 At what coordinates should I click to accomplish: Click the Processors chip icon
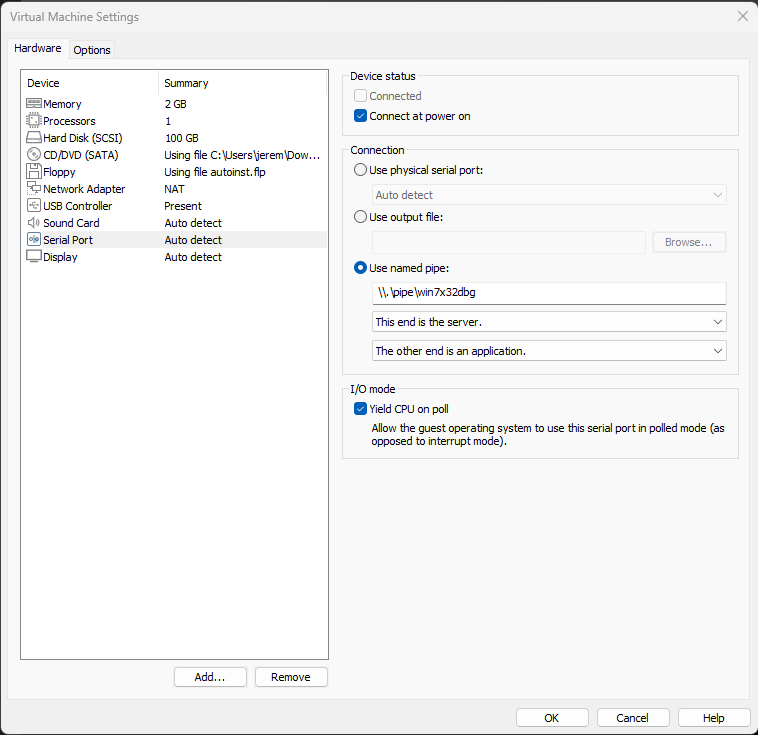click(34, 120)
